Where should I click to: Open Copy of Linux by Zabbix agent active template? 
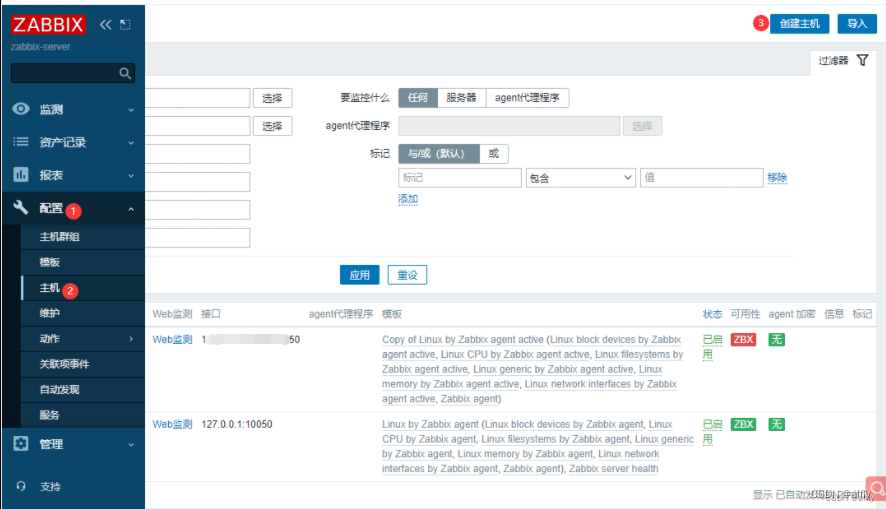pos(463,340)
